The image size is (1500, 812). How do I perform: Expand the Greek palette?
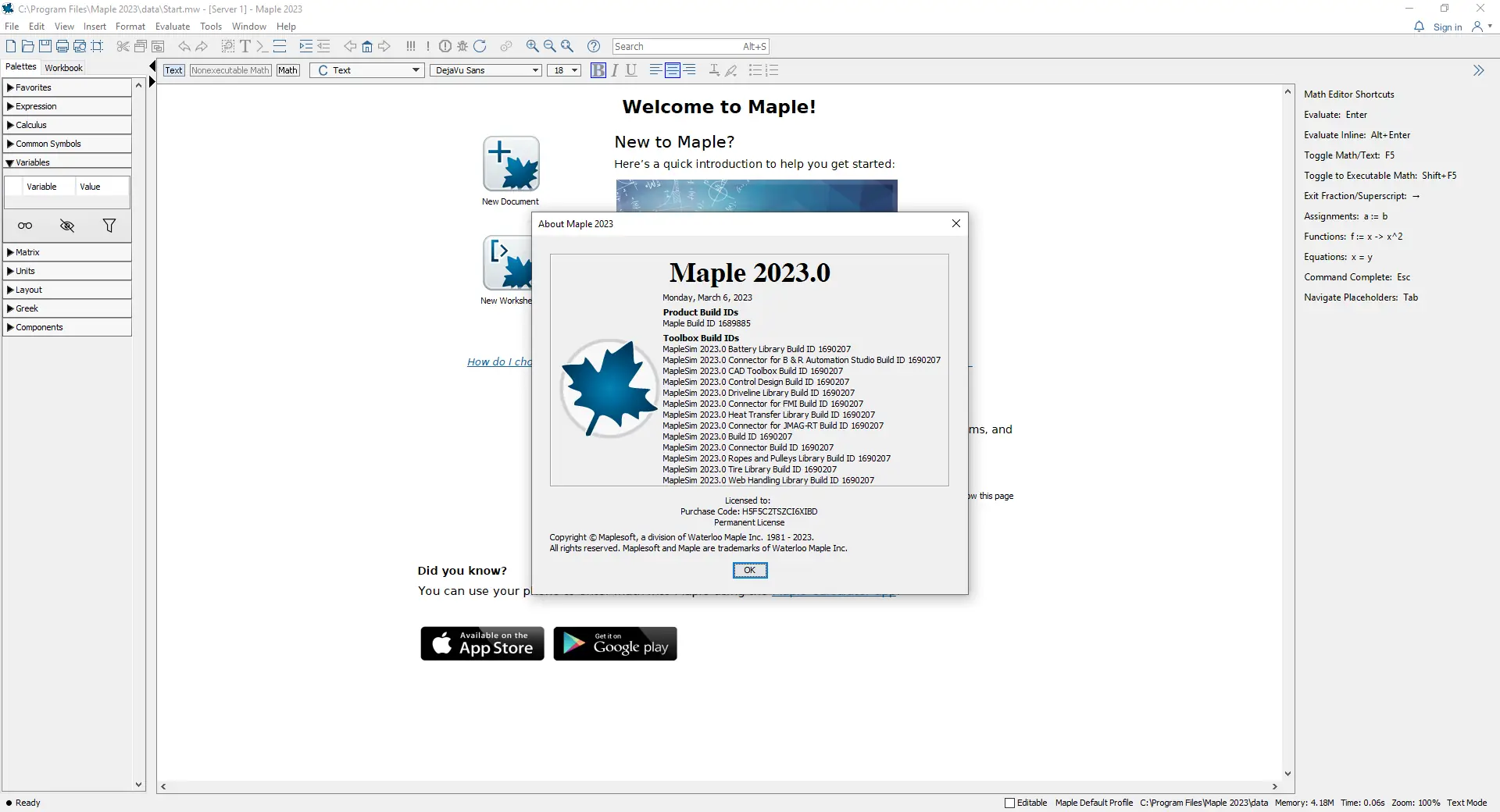67,308
